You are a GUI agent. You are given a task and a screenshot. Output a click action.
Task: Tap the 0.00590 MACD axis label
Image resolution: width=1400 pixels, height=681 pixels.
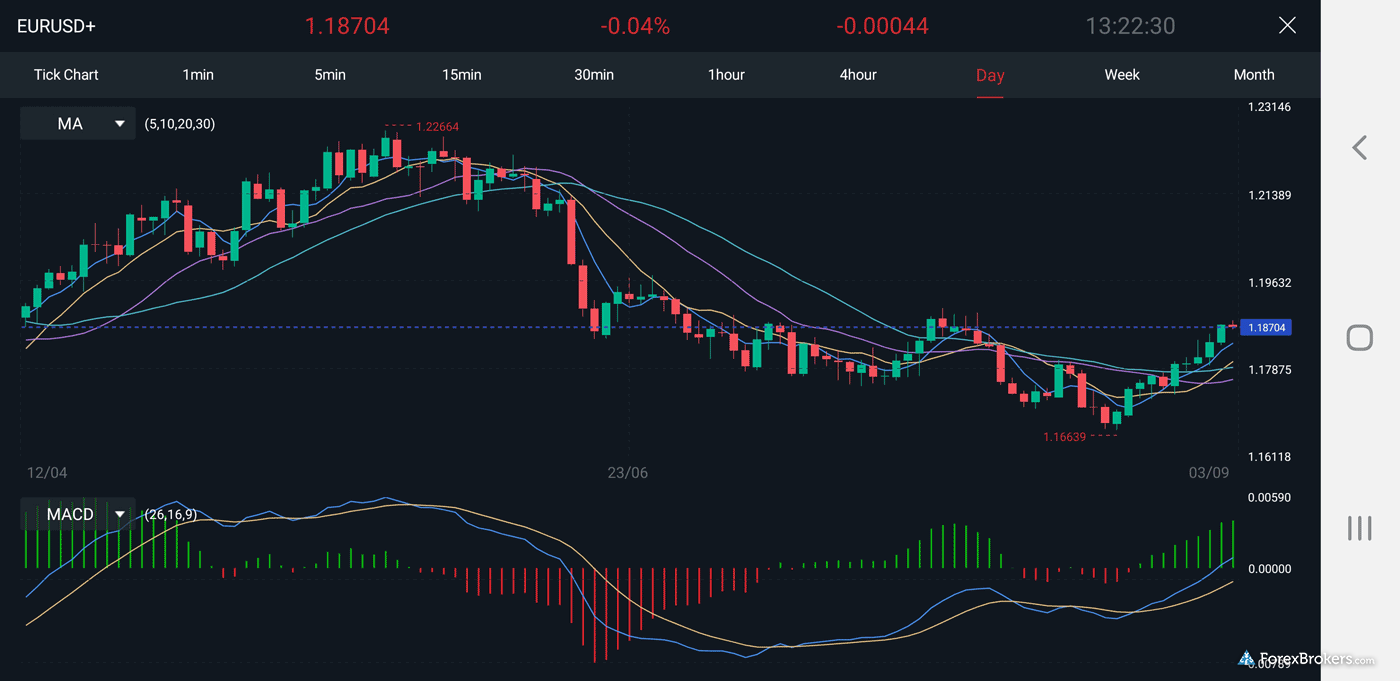1270,497
